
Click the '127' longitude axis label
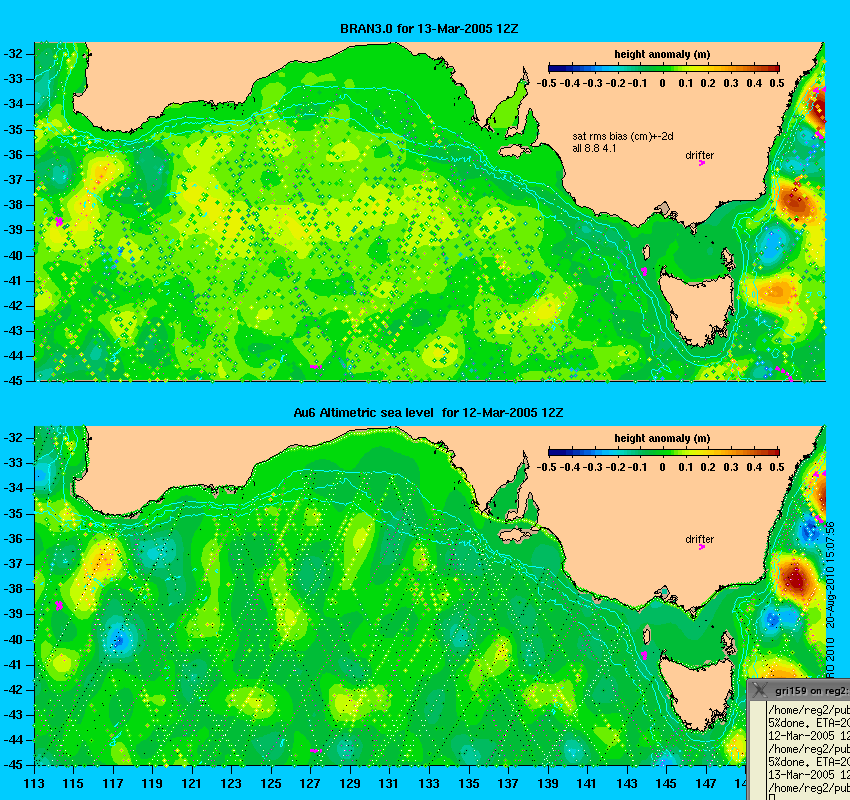click(311, 783)
